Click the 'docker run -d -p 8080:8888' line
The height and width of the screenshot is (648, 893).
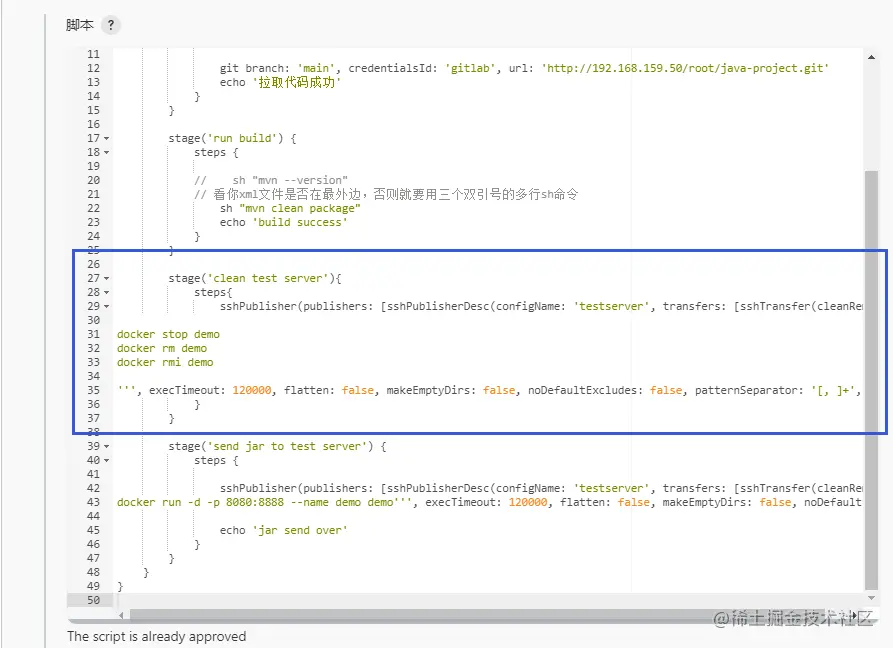coord(489,502)
